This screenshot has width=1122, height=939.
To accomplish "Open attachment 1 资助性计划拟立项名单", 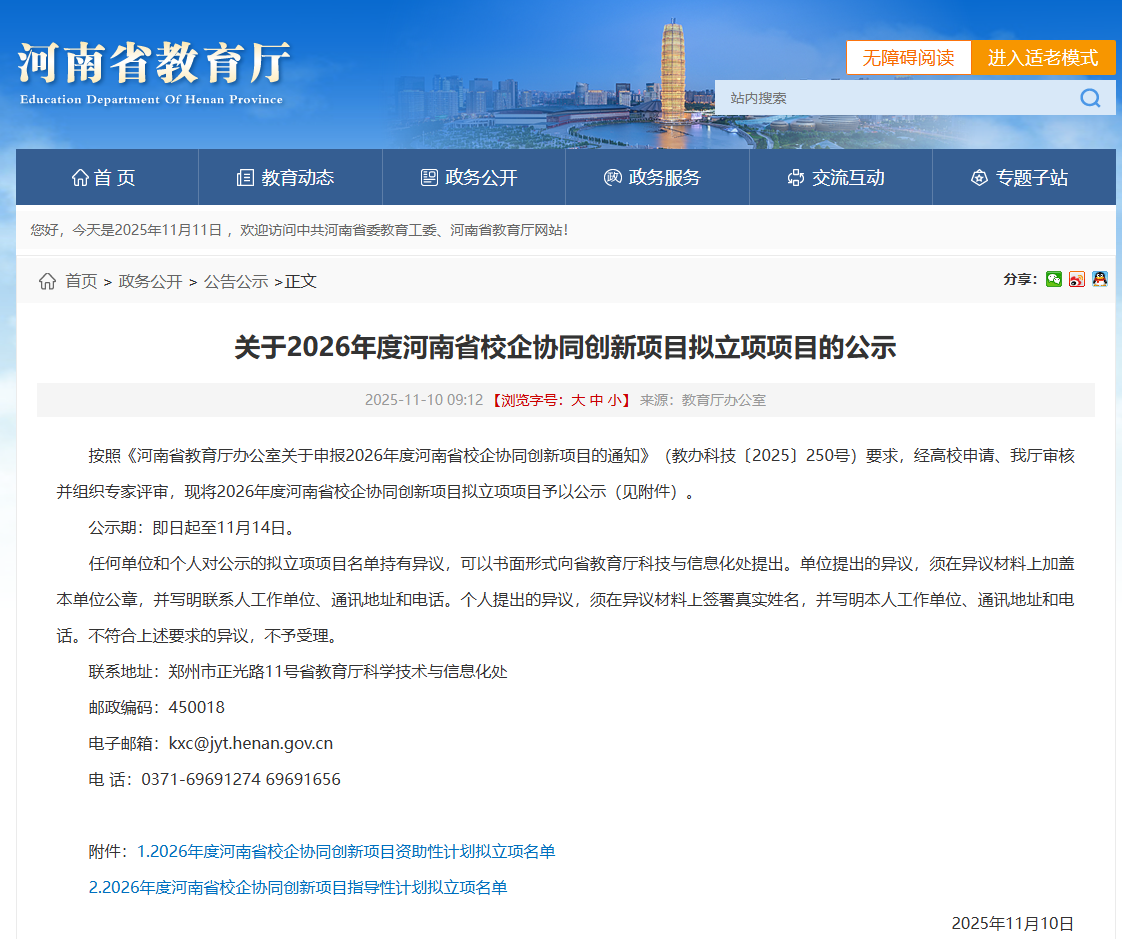I will 346,852.
